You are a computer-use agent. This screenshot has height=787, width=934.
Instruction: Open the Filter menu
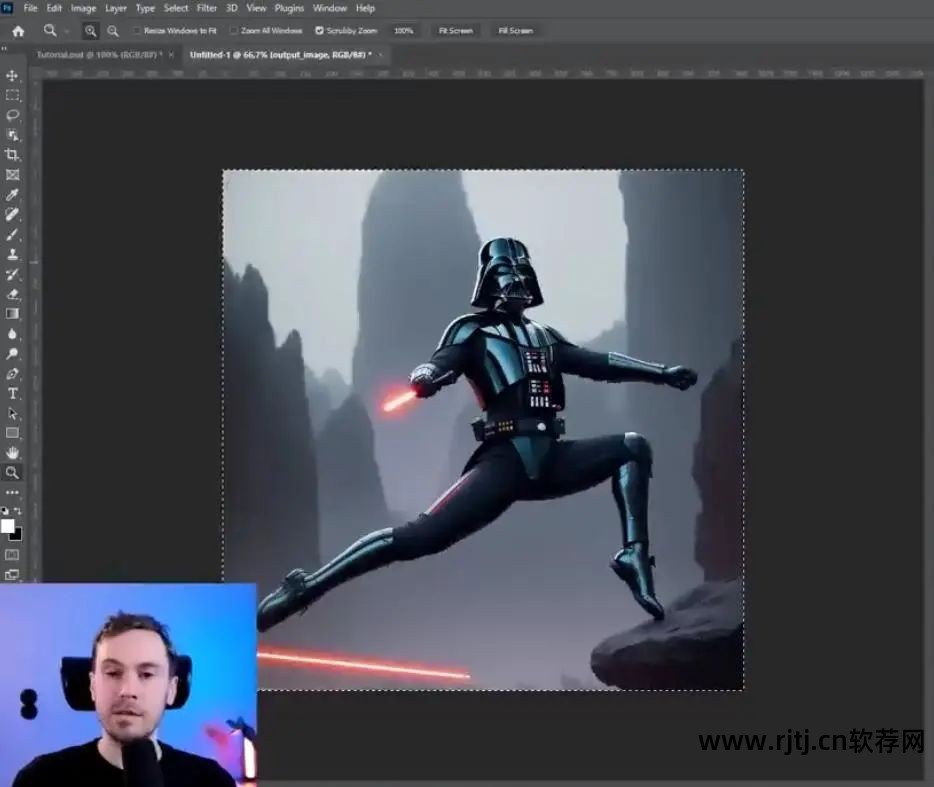click(x=207, y=8)
